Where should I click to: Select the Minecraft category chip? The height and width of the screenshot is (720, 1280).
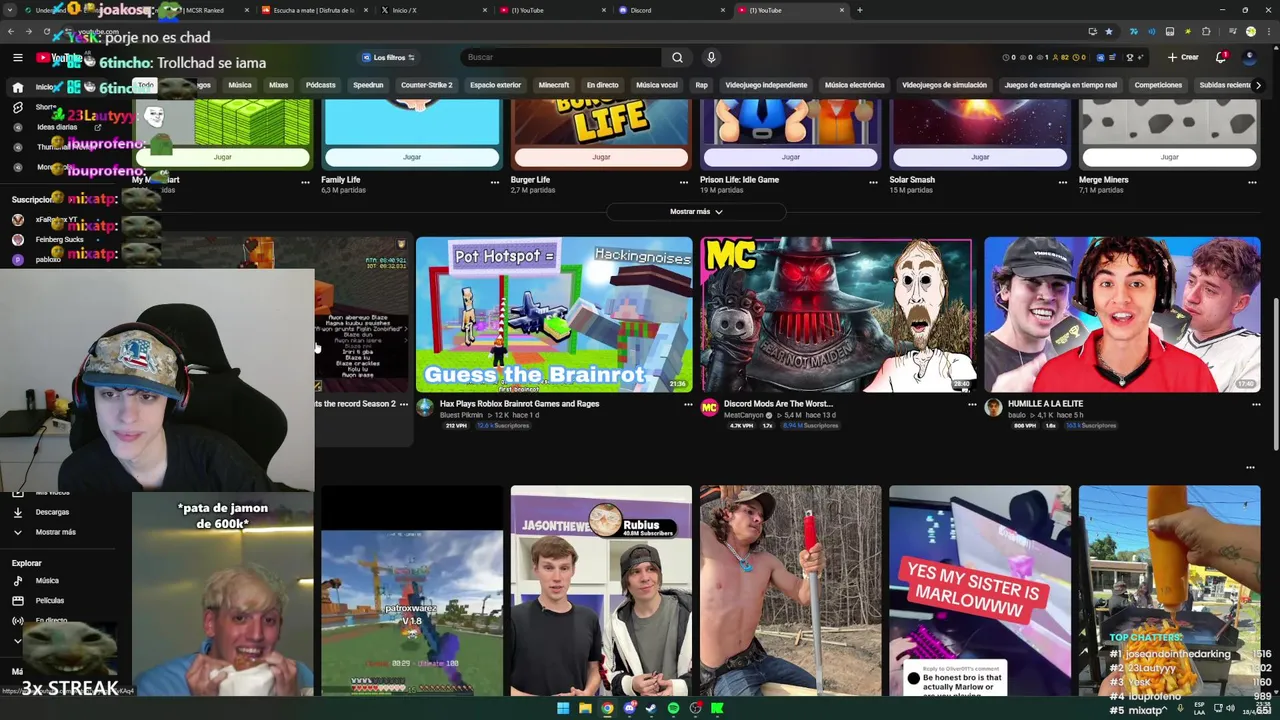coord(553,85)
